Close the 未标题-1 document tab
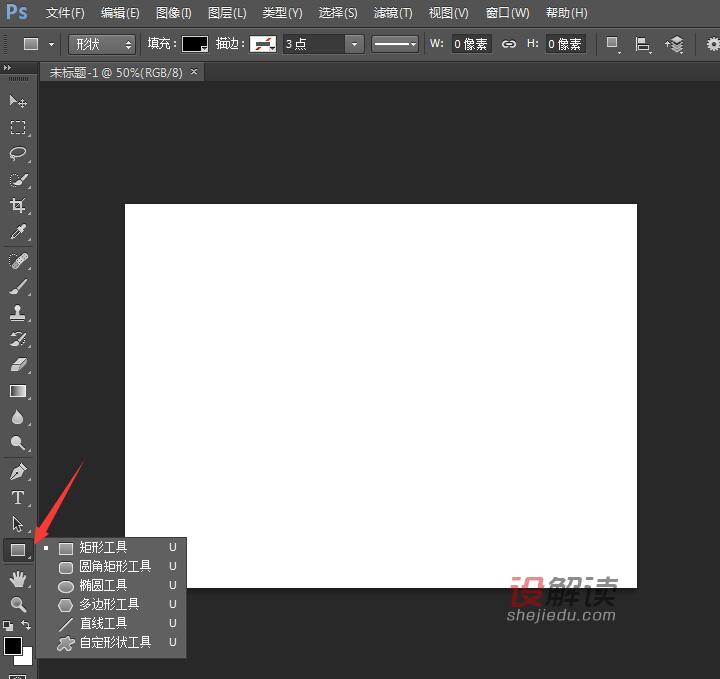Screen dimensions: 720x679 (194, 72)
